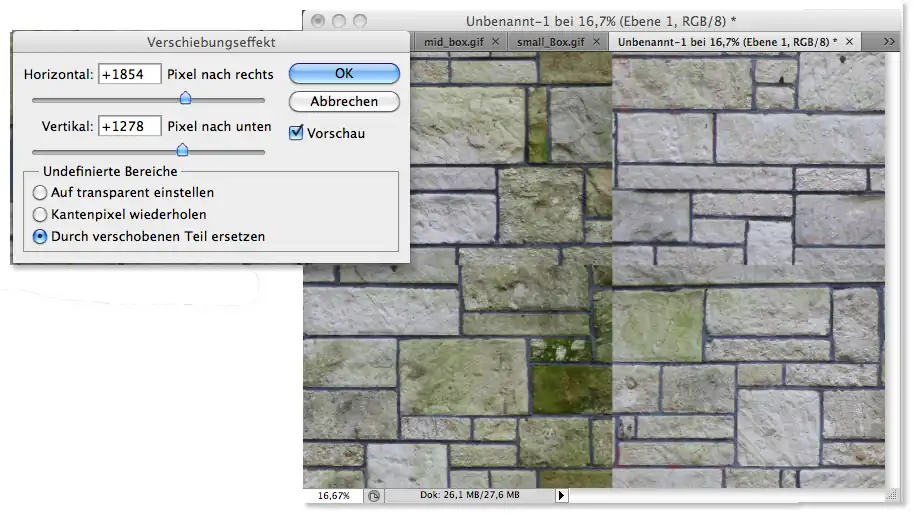Viewport: 914px width, 519px height.
Task: Click the Vertikal offset input field
Action: tap(130, 126)
